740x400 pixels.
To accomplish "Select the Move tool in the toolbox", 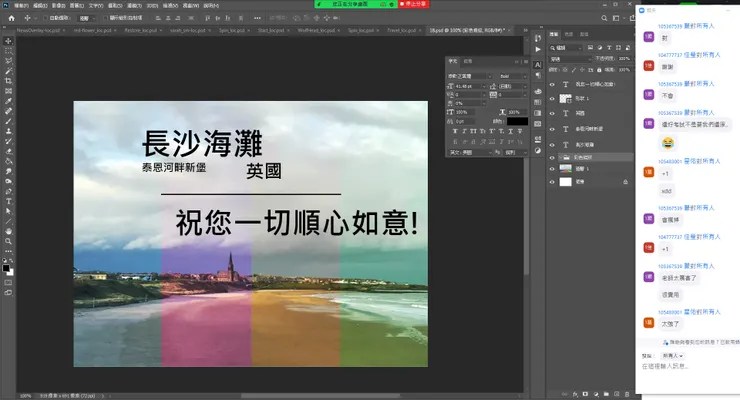I will point(8,41).
